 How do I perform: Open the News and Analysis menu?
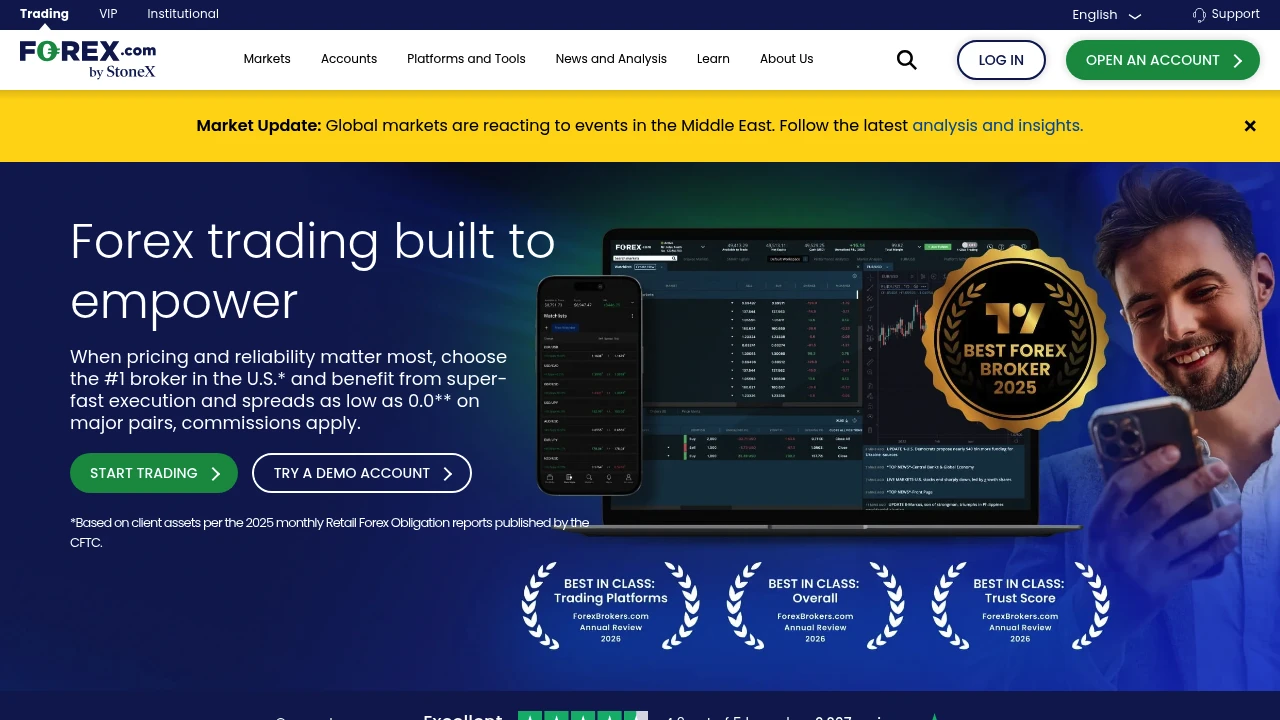[x=611, y=59]
